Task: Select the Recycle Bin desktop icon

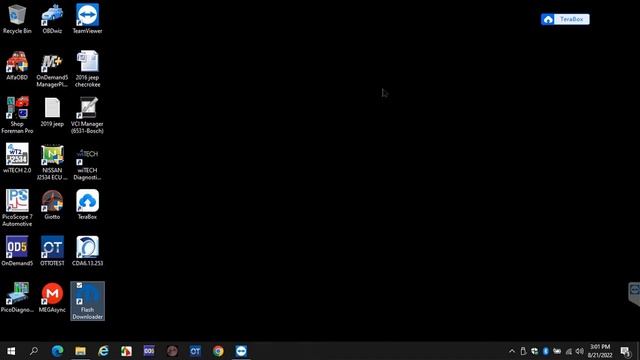Action: point(17,19)
